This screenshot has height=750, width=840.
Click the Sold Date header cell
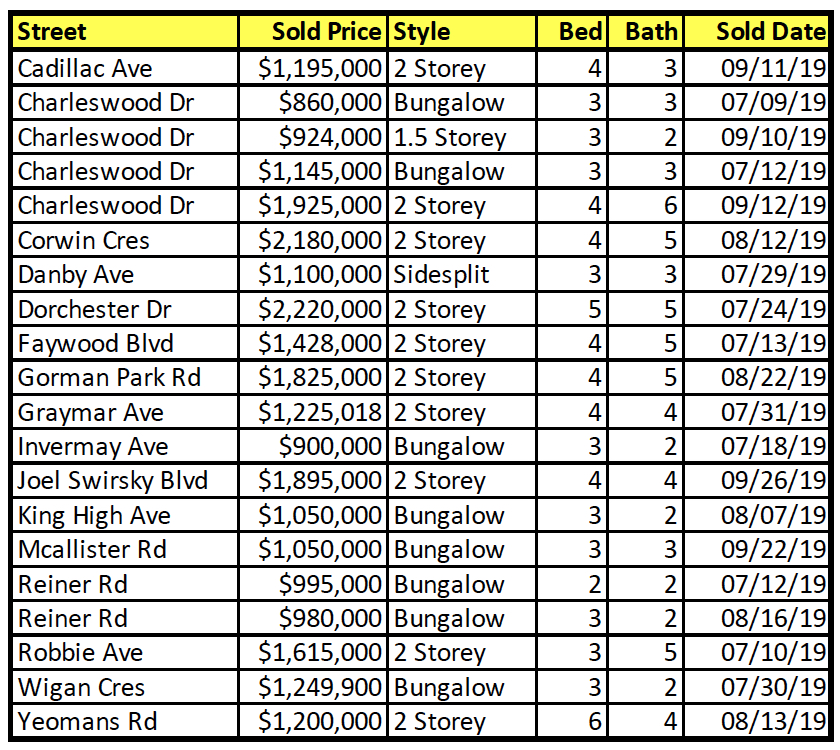point(756,32)
